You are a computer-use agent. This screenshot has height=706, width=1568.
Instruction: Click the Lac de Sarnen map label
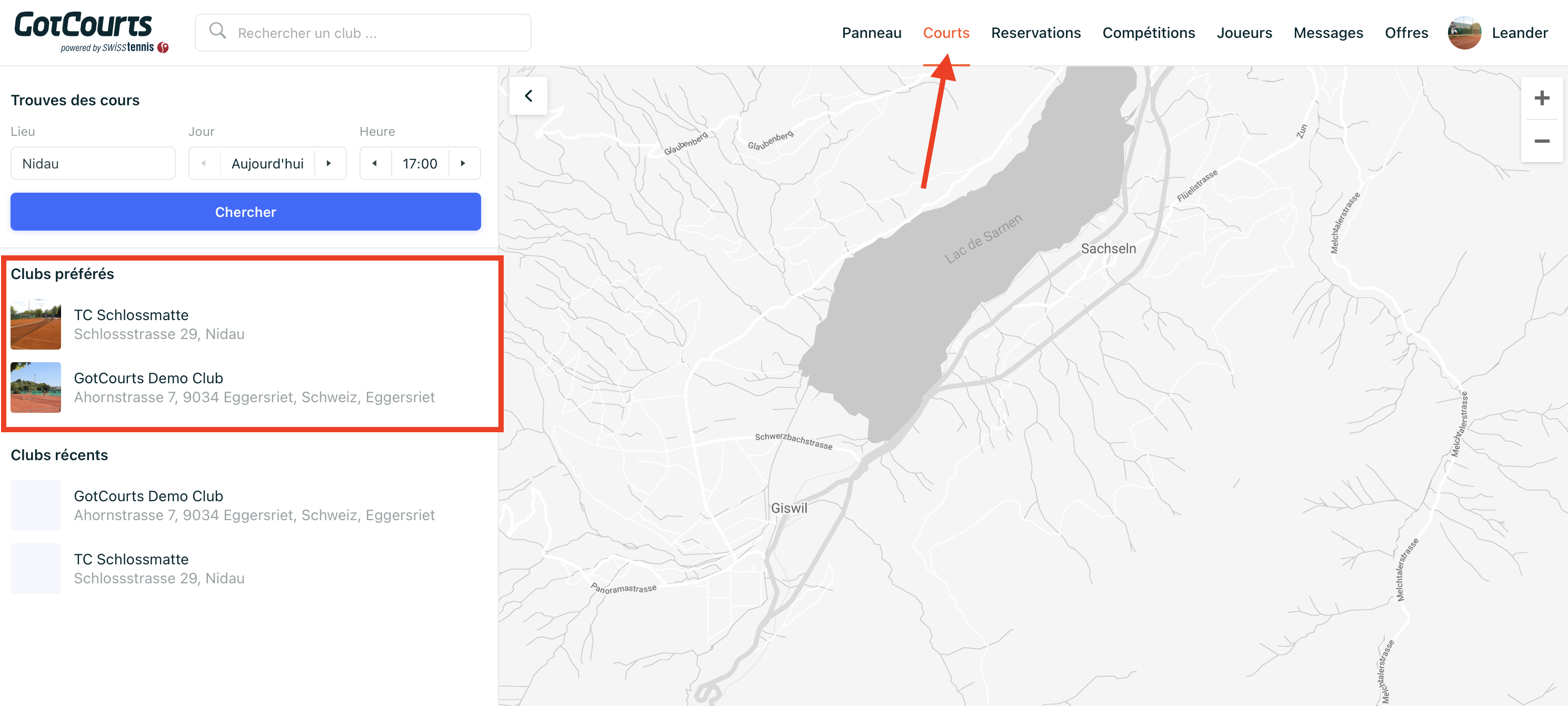tap(983, 238)
